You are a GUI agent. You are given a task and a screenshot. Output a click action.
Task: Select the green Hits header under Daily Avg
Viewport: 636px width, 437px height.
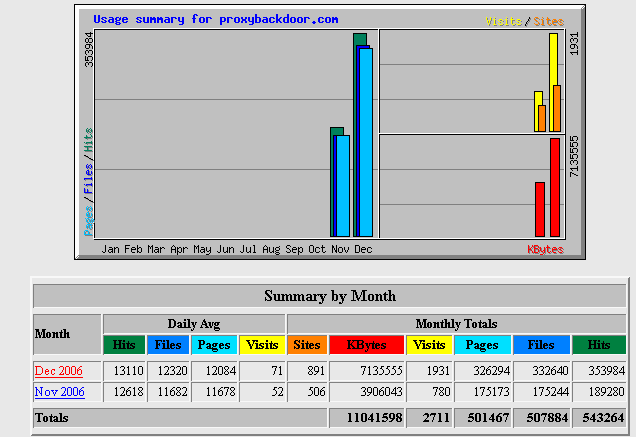[x=124, y=345]
